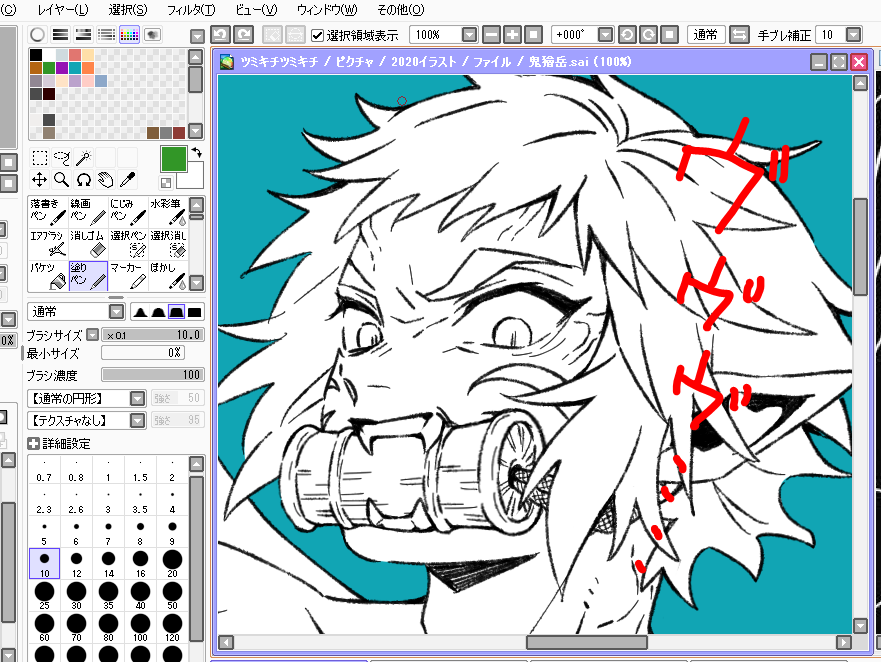Choose the 消しゴム eraser tool
881x662 pixels.
pyautogui.click(x=88, y=243)
